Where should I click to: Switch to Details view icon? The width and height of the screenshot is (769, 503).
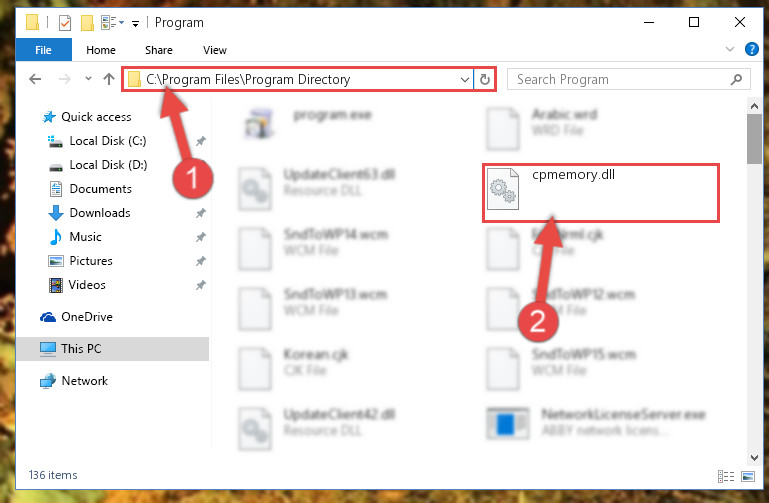click(x=725, y=476)
